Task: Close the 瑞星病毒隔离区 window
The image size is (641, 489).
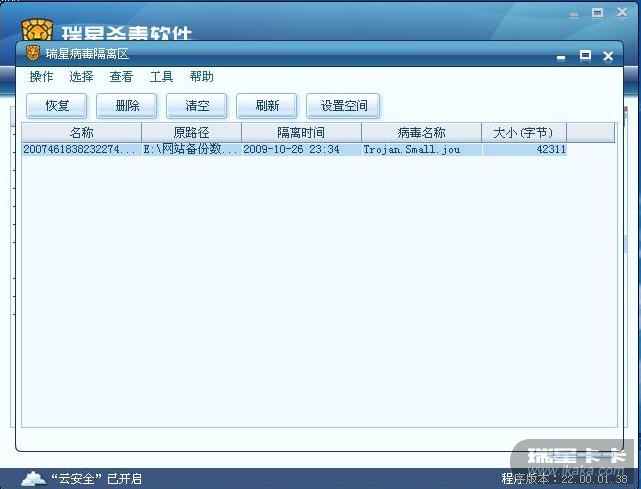Action: (608, 56)
